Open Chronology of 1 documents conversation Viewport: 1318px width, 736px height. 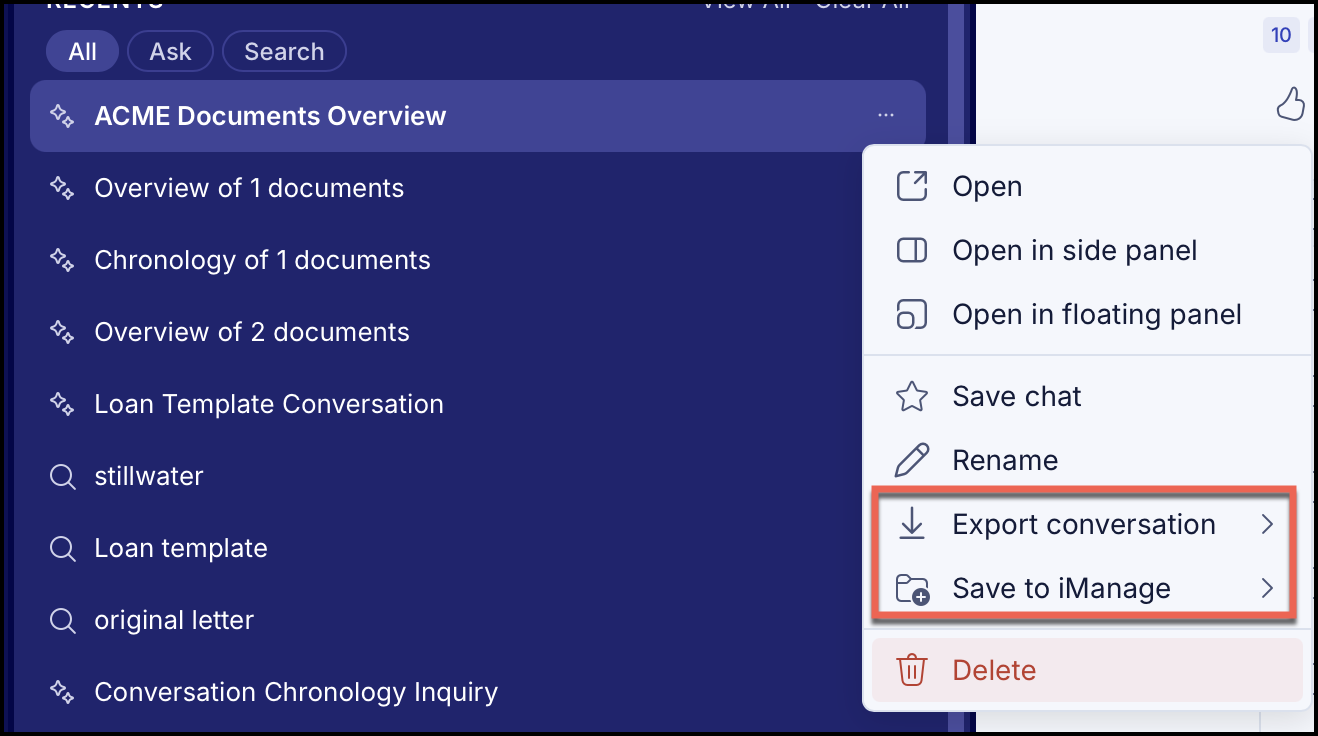point(262,261)
